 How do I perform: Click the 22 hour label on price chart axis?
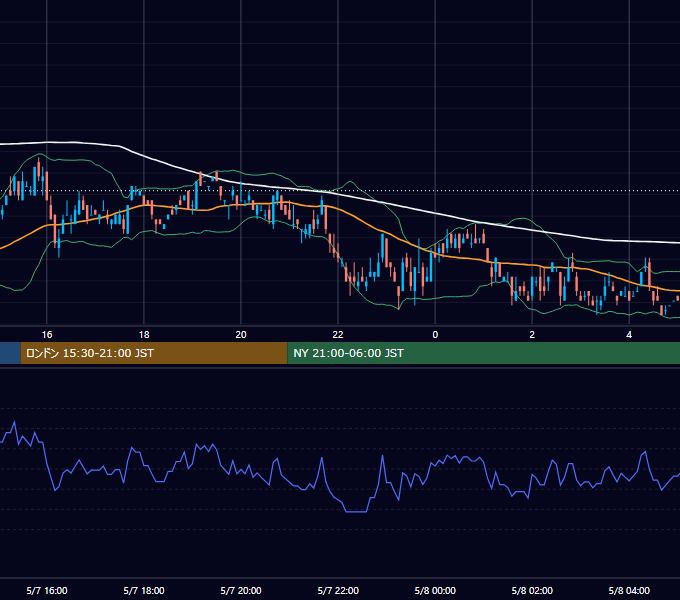click(x=338, y=335)
